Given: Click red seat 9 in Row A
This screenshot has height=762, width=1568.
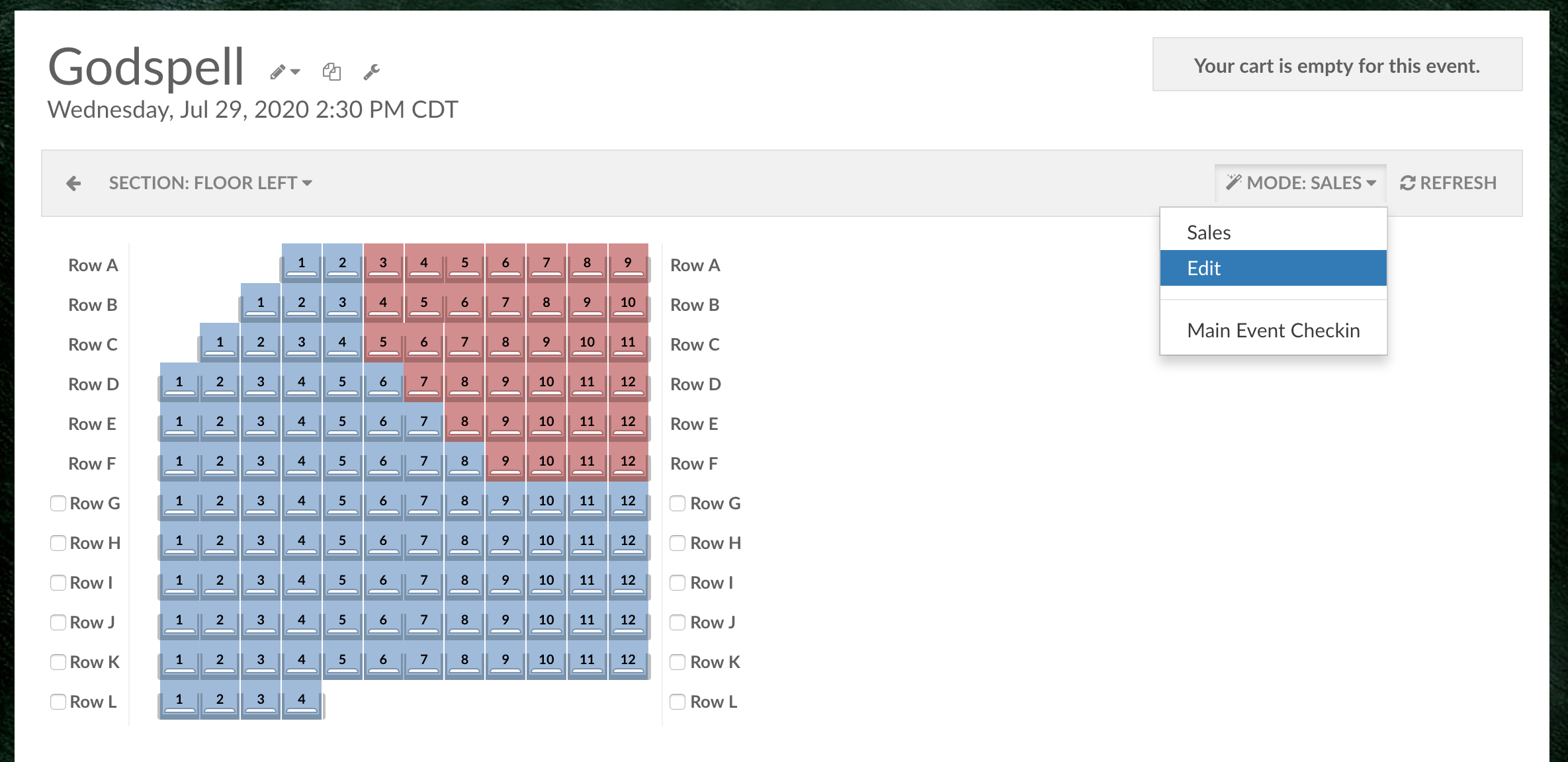Looking at the screenshot, I should coord(628,263).
